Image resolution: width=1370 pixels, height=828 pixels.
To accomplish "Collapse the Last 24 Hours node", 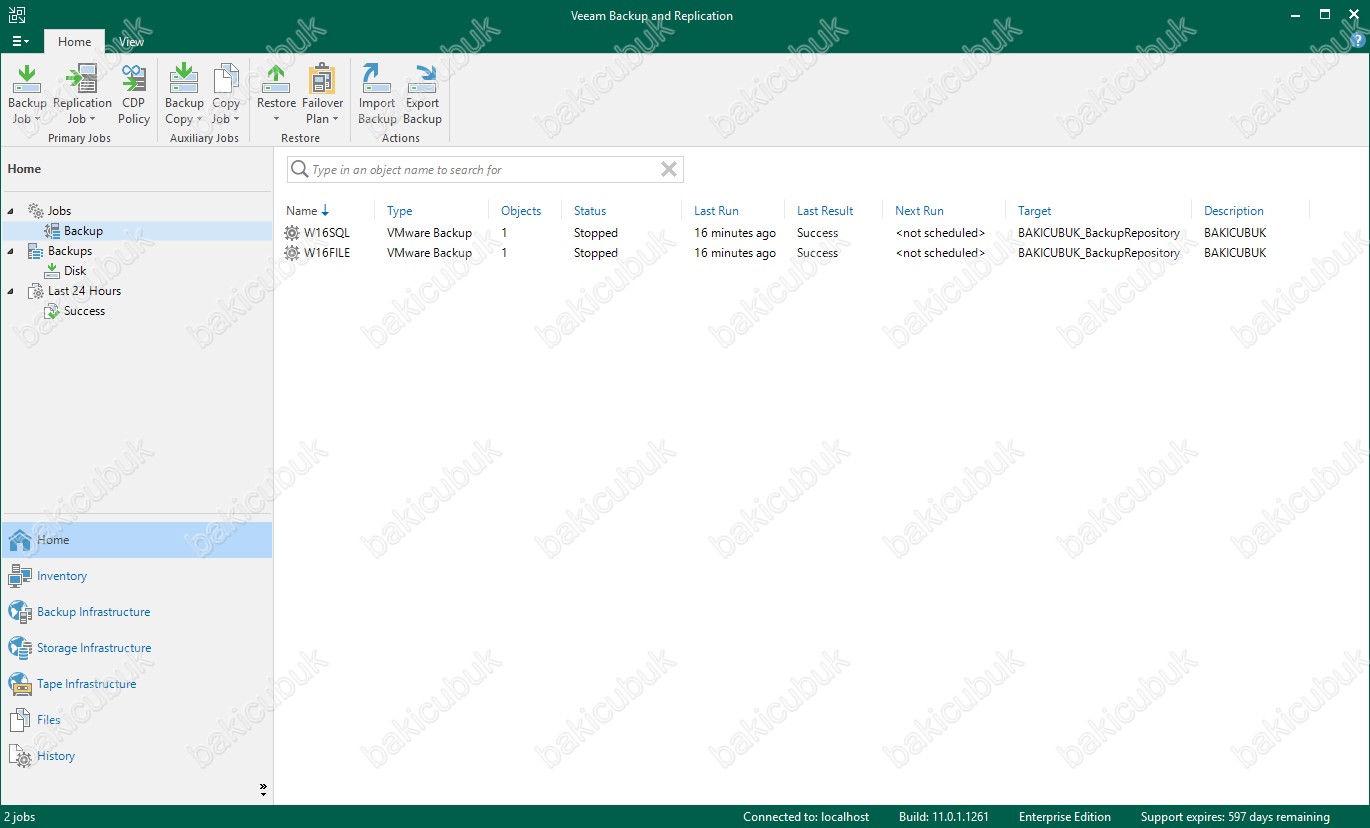I will coord(11,291).
